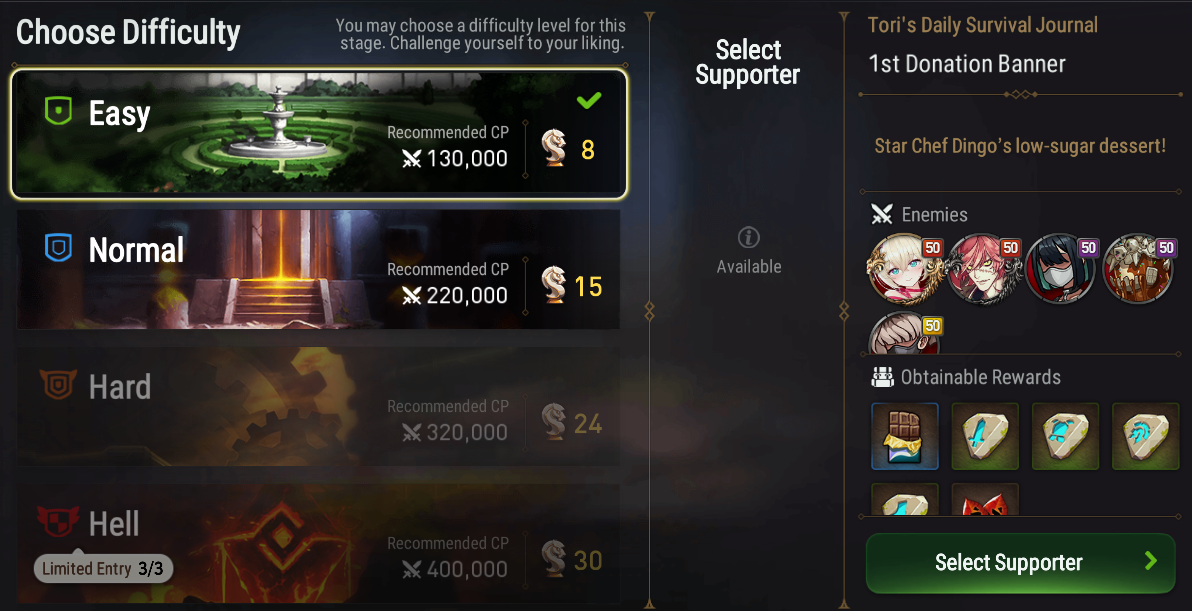Select the blonde girl enemy portrait
The width and height of the screenshot is (1192, 611).
(x=905, y=269)
